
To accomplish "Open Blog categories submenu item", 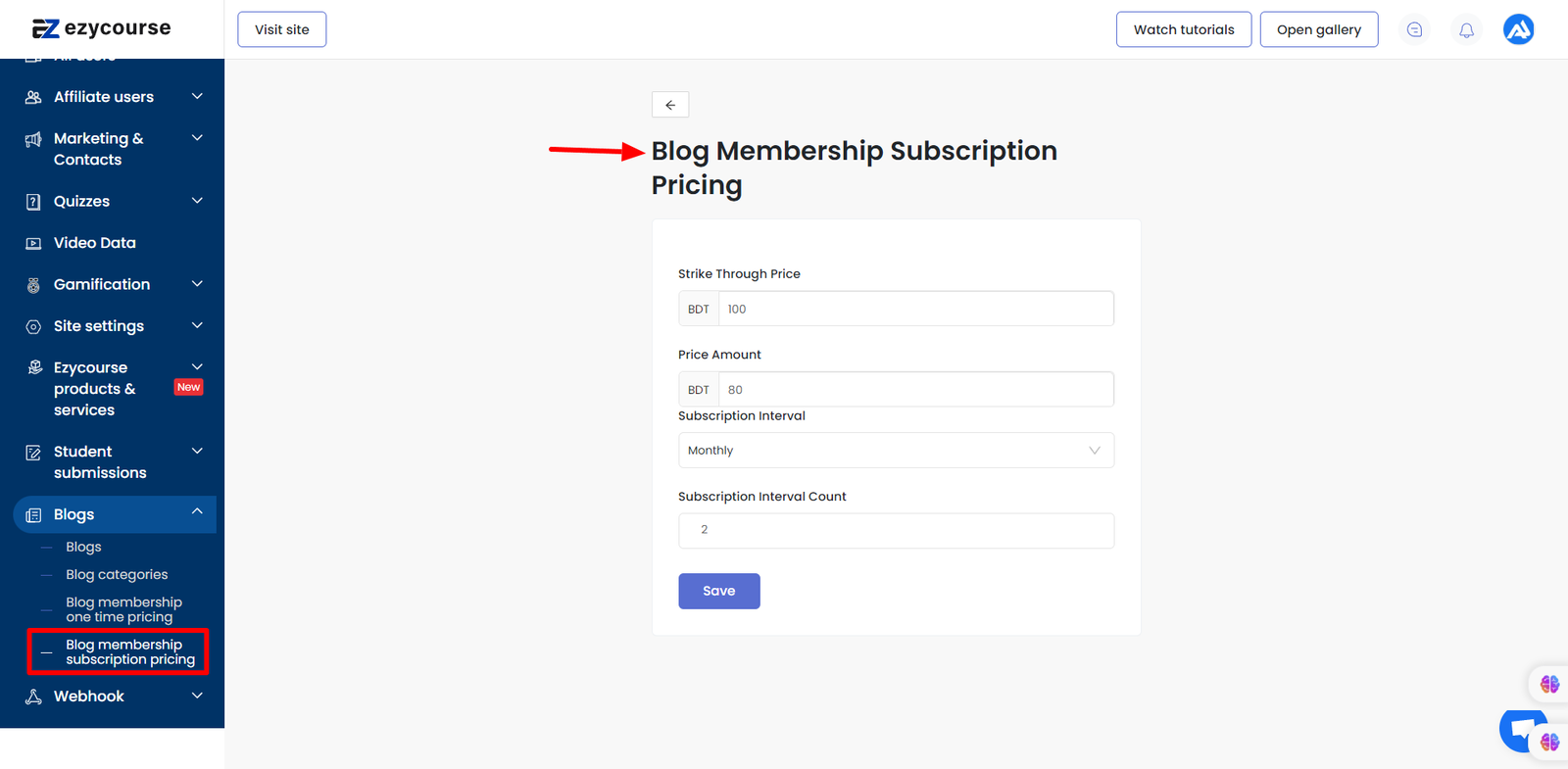I will point(117,575).
